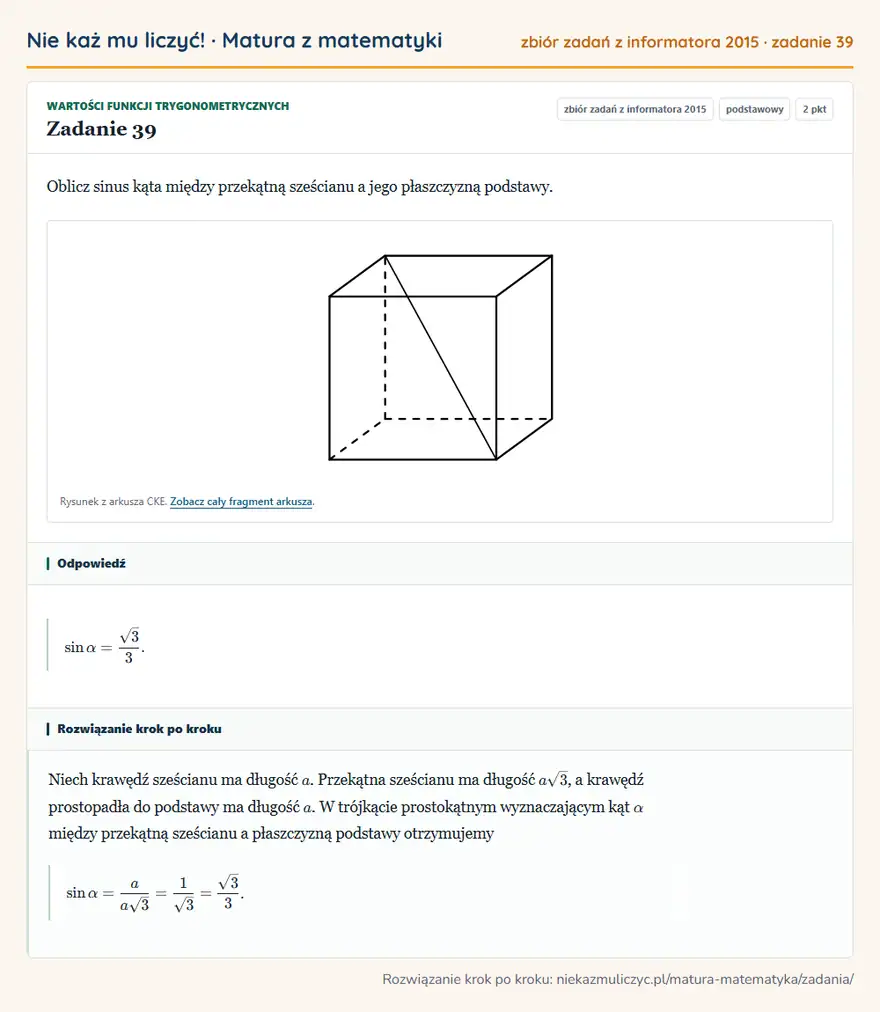Open the 'Zobacz cały fragment arkusza' link

tap(241, 501)
